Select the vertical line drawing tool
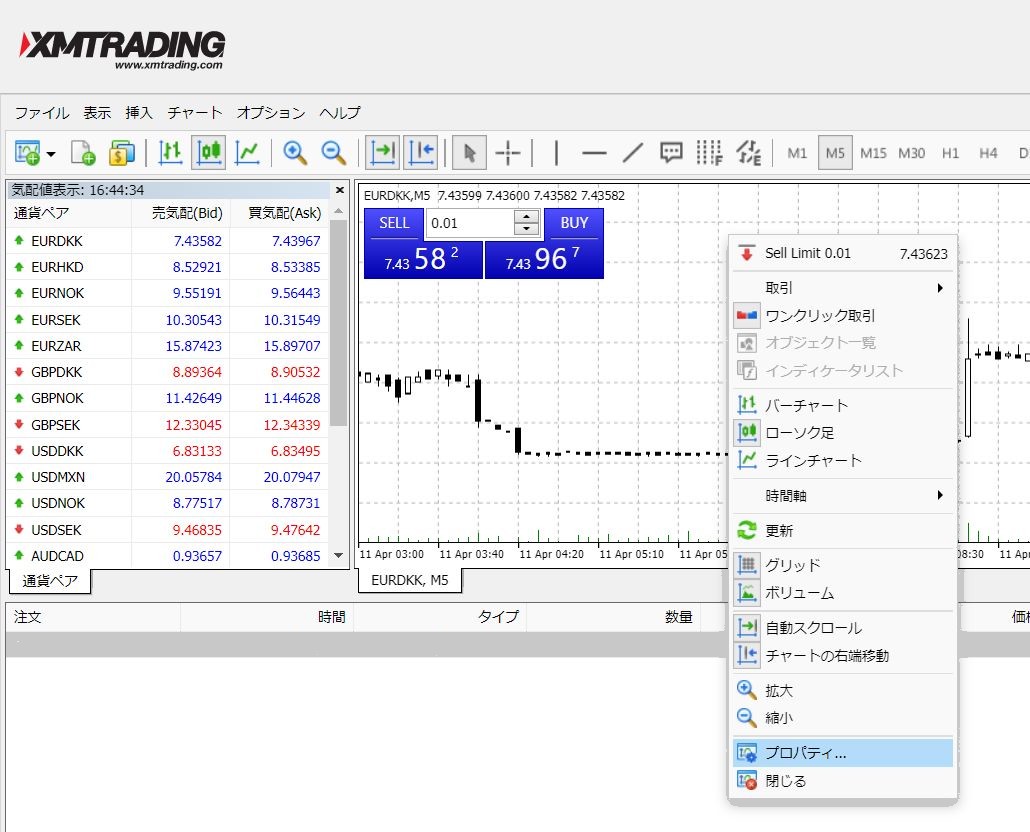Viewport: 1030px width, 832px height. (x=556, y=153)
